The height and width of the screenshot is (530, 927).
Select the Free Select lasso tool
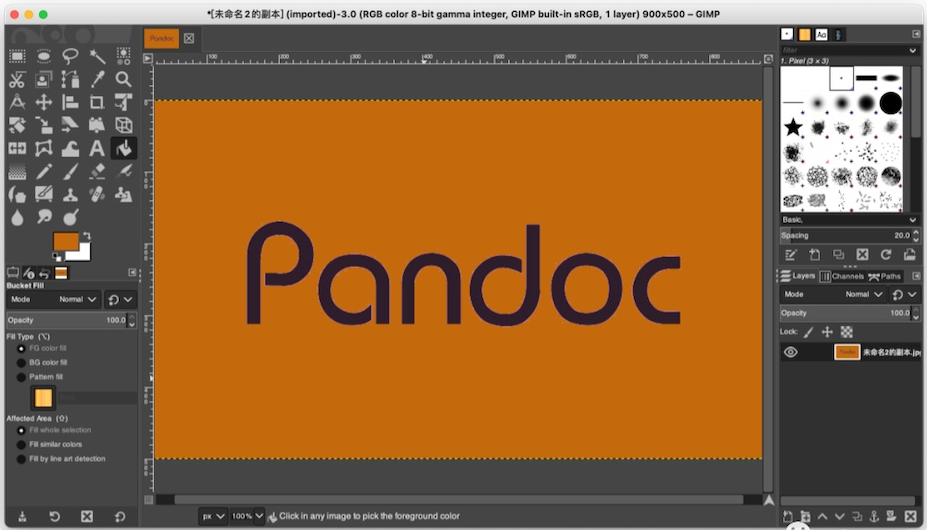click(70, 56)
